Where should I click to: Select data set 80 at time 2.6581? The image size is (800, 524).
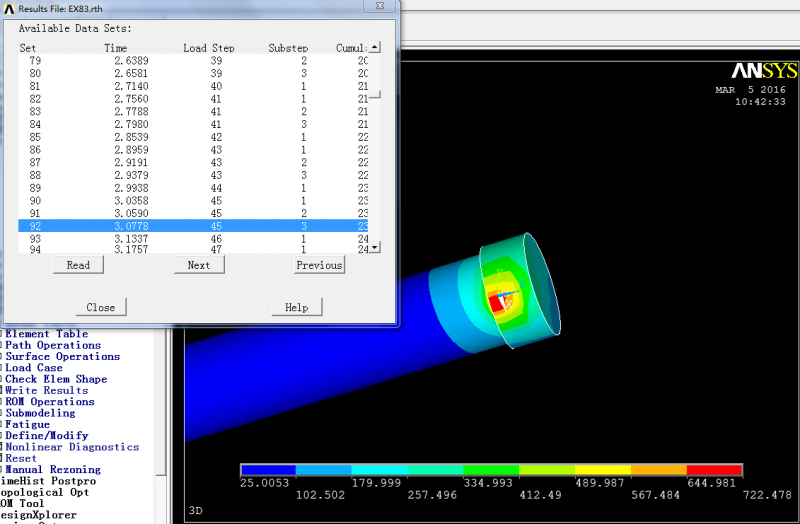193,73
